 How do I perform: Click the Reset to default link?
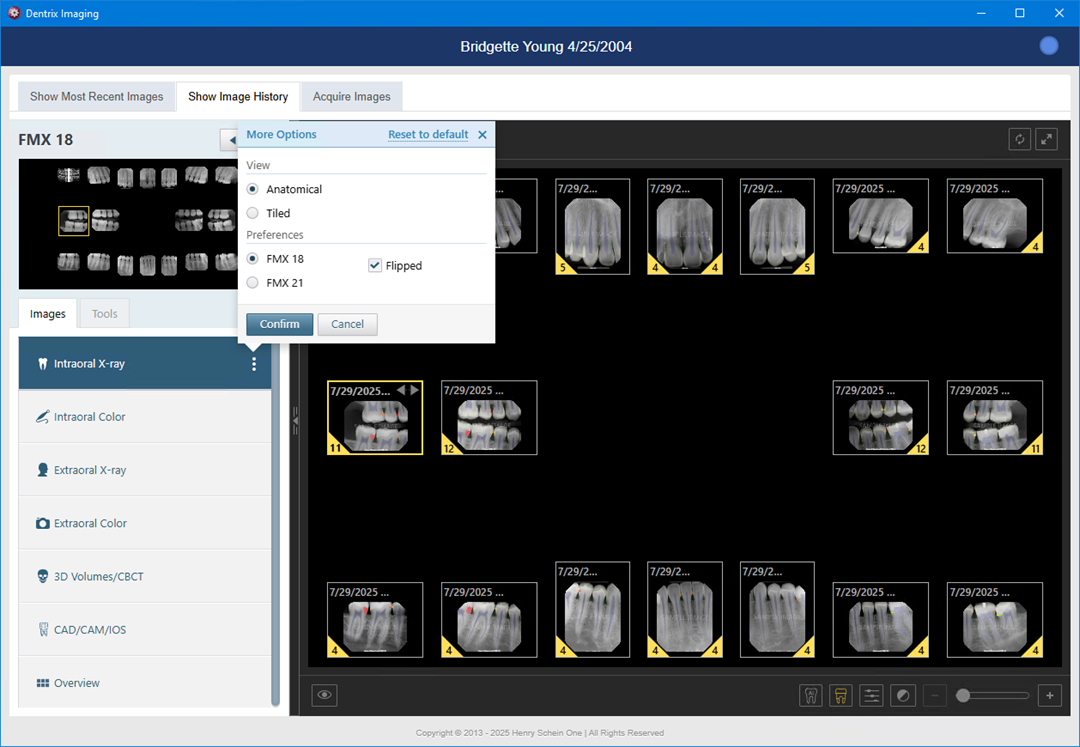[428, 134]
